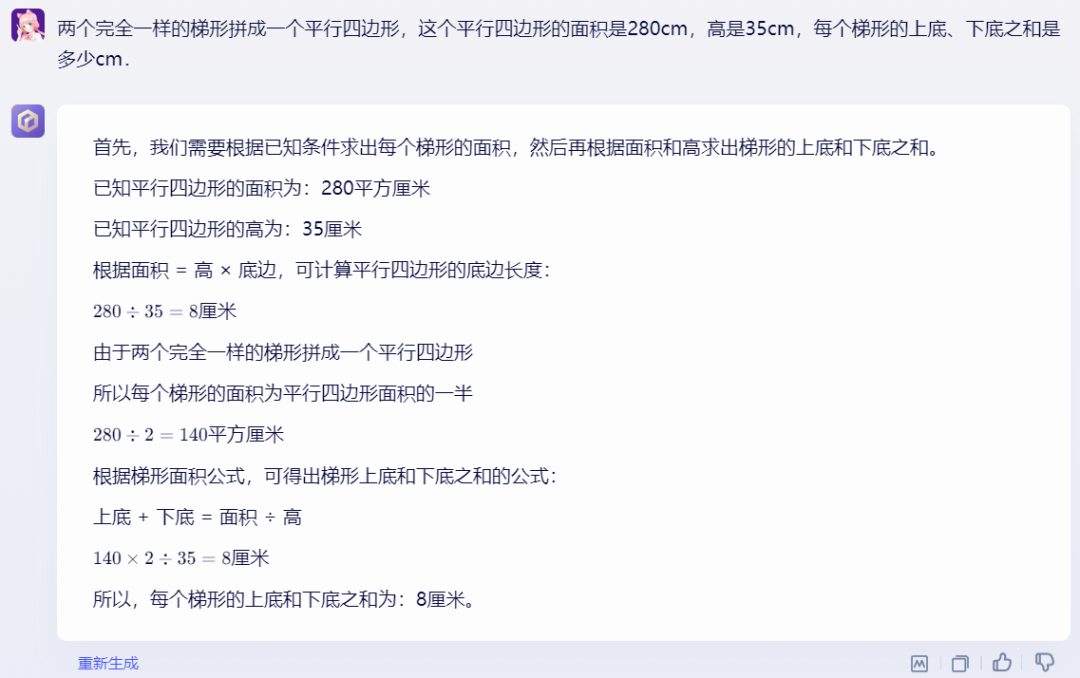The width and height of the screenshot is (1080, 678).
Task: Click the line 上底 + 下底 = 面积 ÷ 高
Action: (x=197, y=517)
